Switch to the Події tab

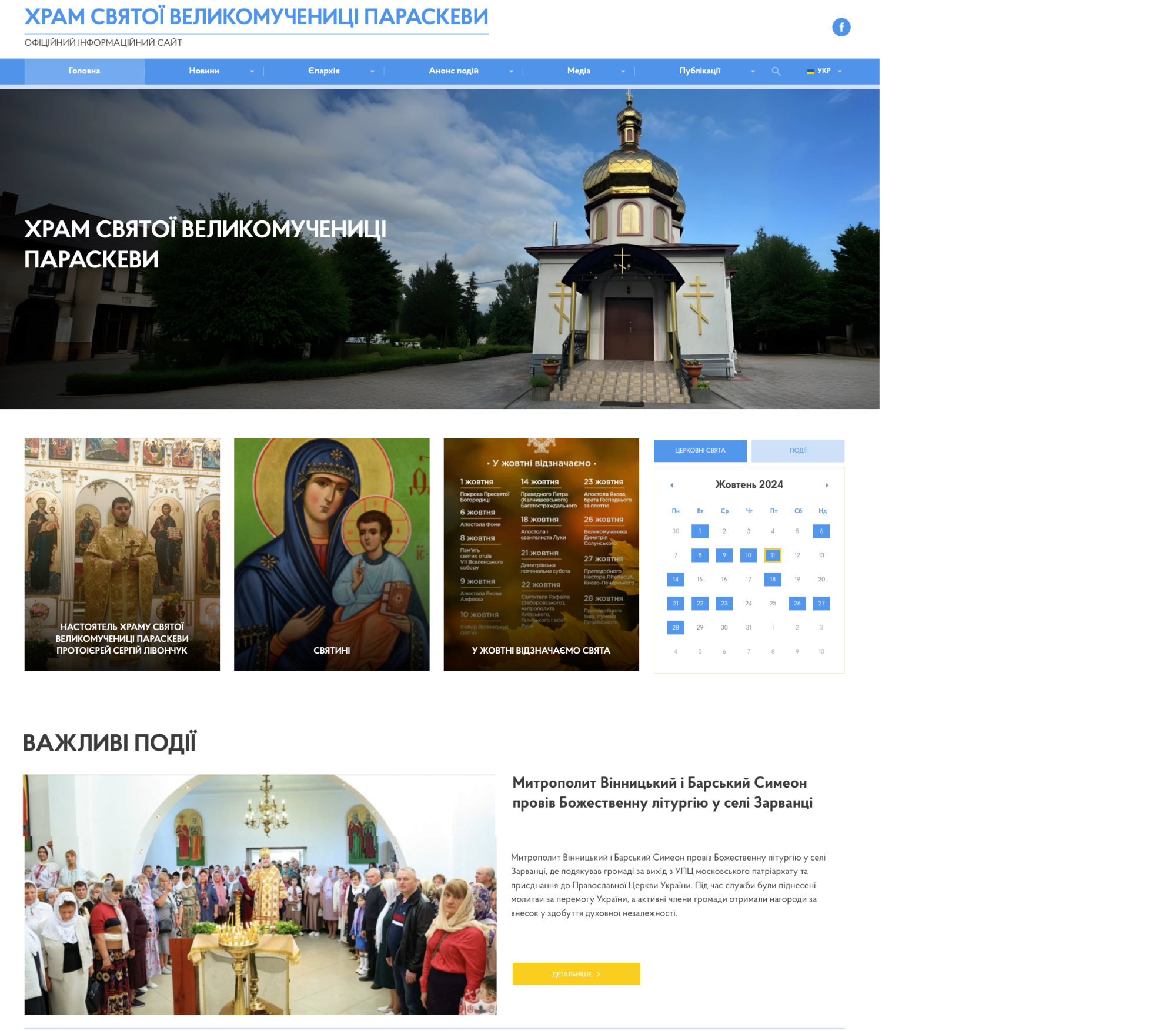[x=797, y=450]
